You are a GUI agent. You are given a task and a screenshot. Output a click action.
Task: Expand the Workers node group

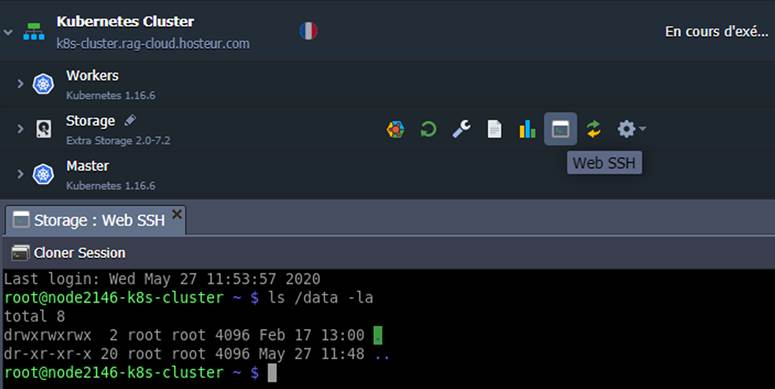coord(20,84)
